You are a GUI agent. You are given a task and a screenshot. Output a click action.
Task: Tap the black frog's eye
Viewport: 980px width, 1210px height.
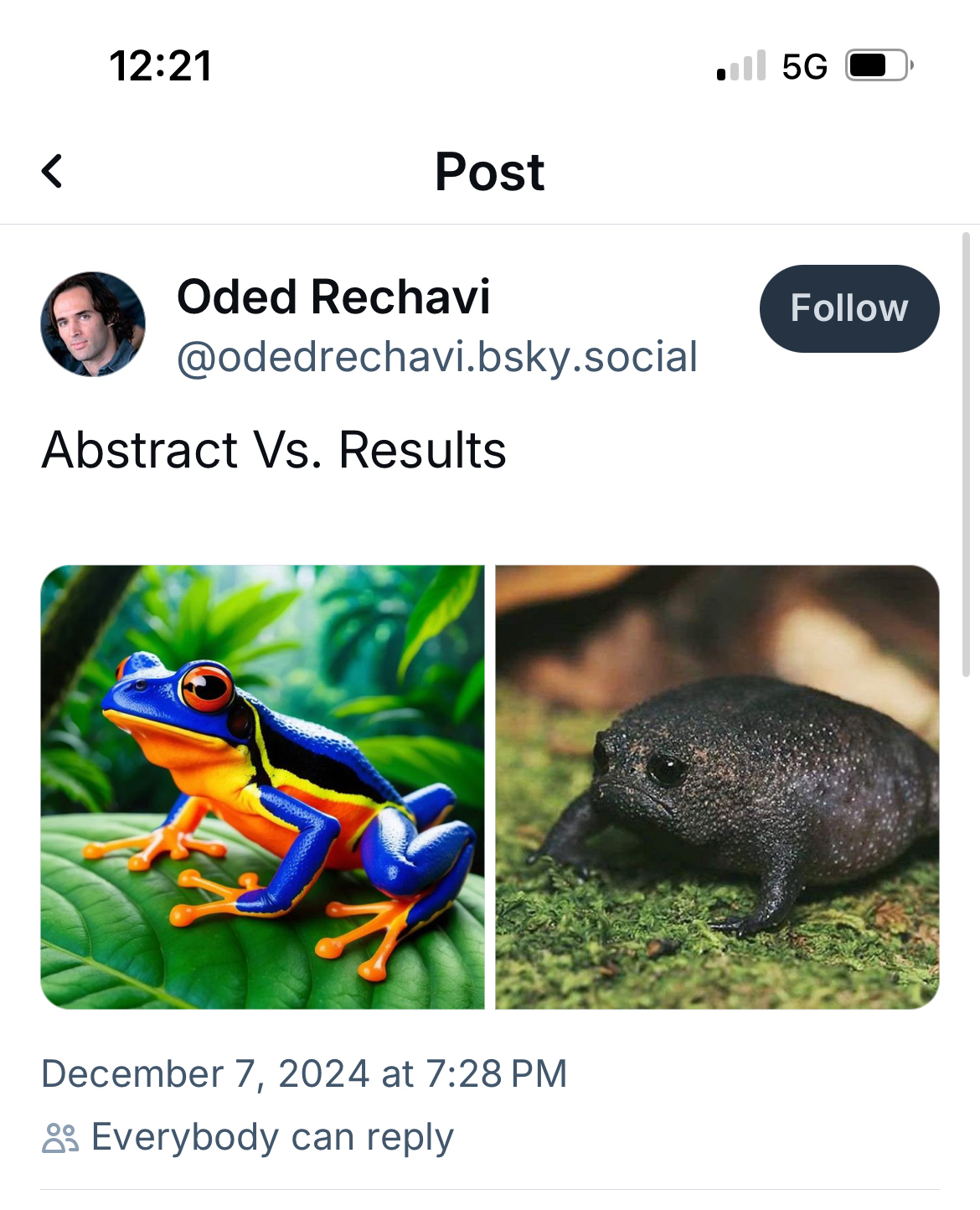(667, 768)
